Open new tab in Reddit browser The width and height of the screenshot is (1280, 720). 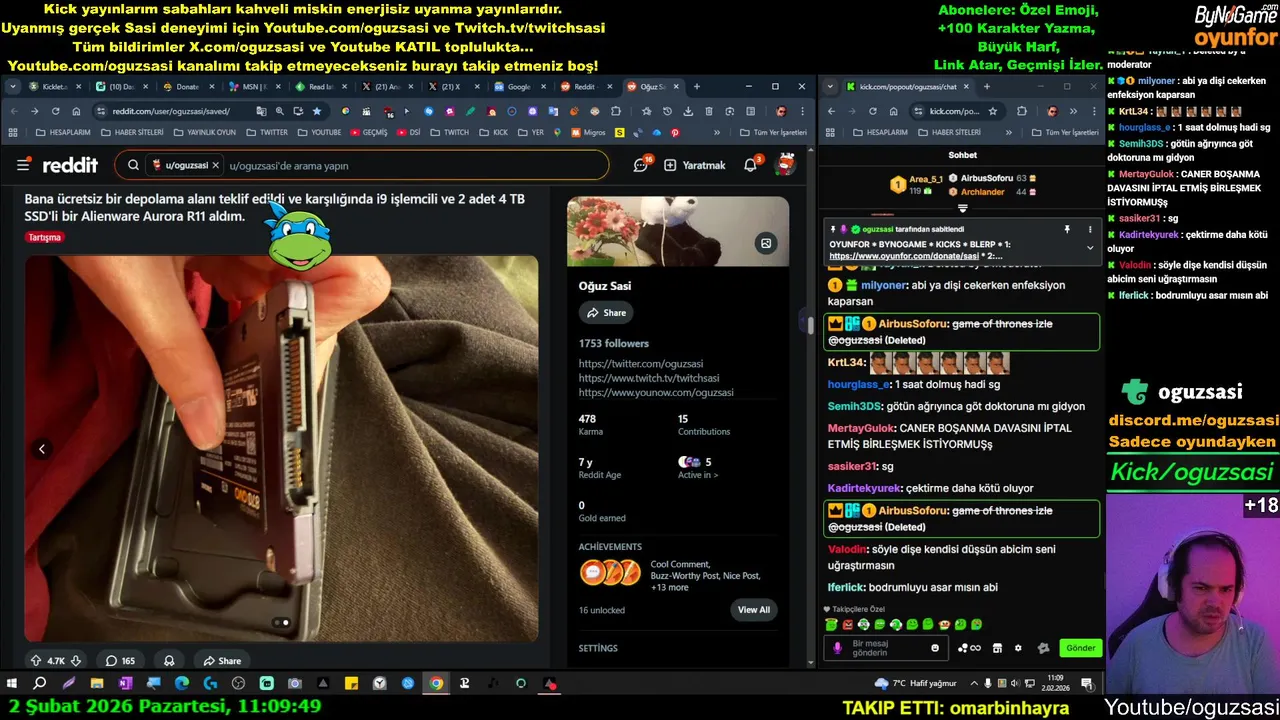[697, 87]
